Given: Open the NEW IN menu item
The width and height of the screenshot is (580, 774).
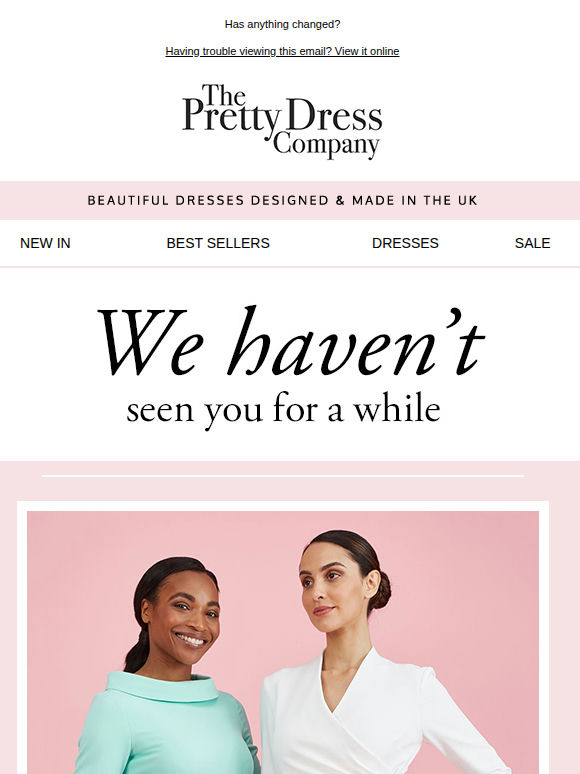Looking at the screenshot, I should [45, 243].
